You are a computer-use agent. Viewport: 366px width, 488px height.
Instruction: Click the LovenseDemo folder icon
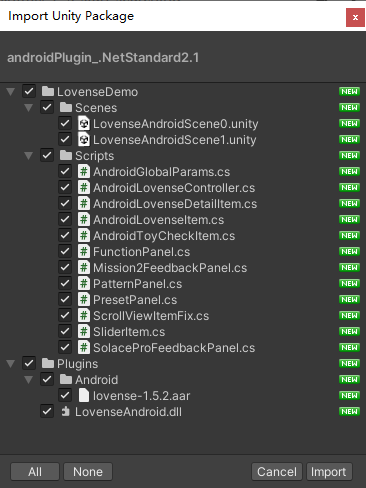[x=48, y=91]
